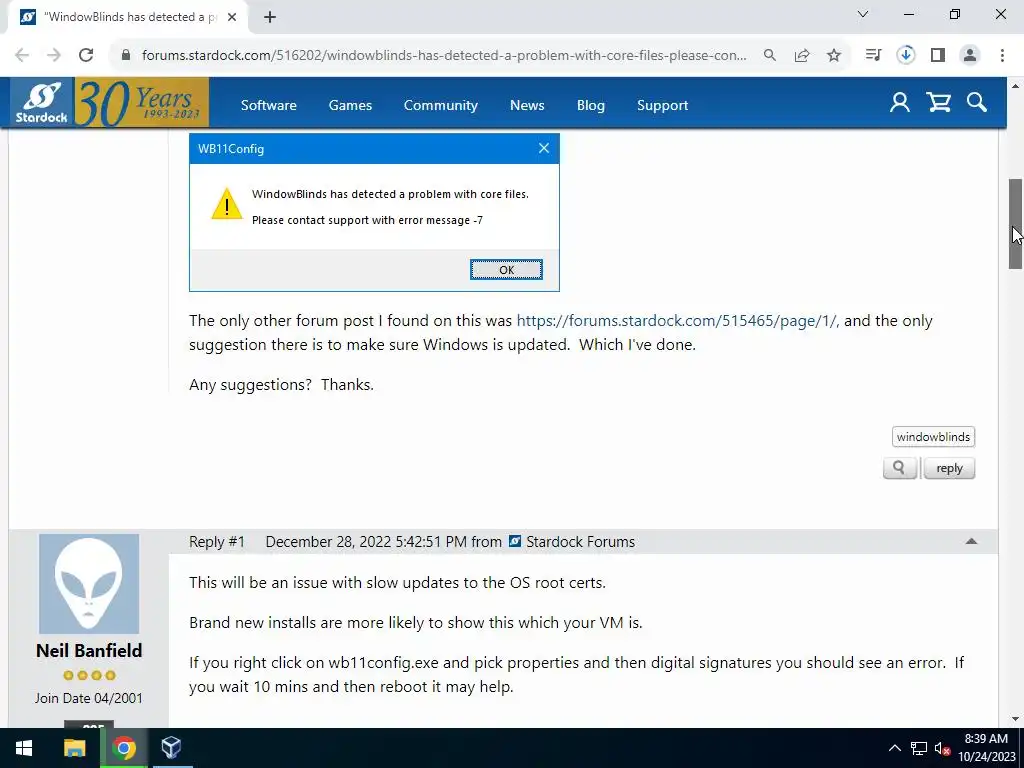Open the Software menu
Image resolution: width=1024 pixels, height=768 pixels.
click(268, 105)
